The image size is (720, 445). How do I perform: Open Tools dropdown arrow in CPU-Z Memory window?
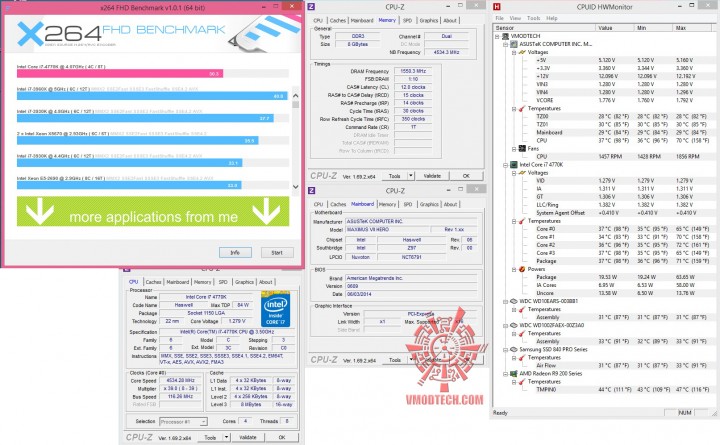point(411,176)
